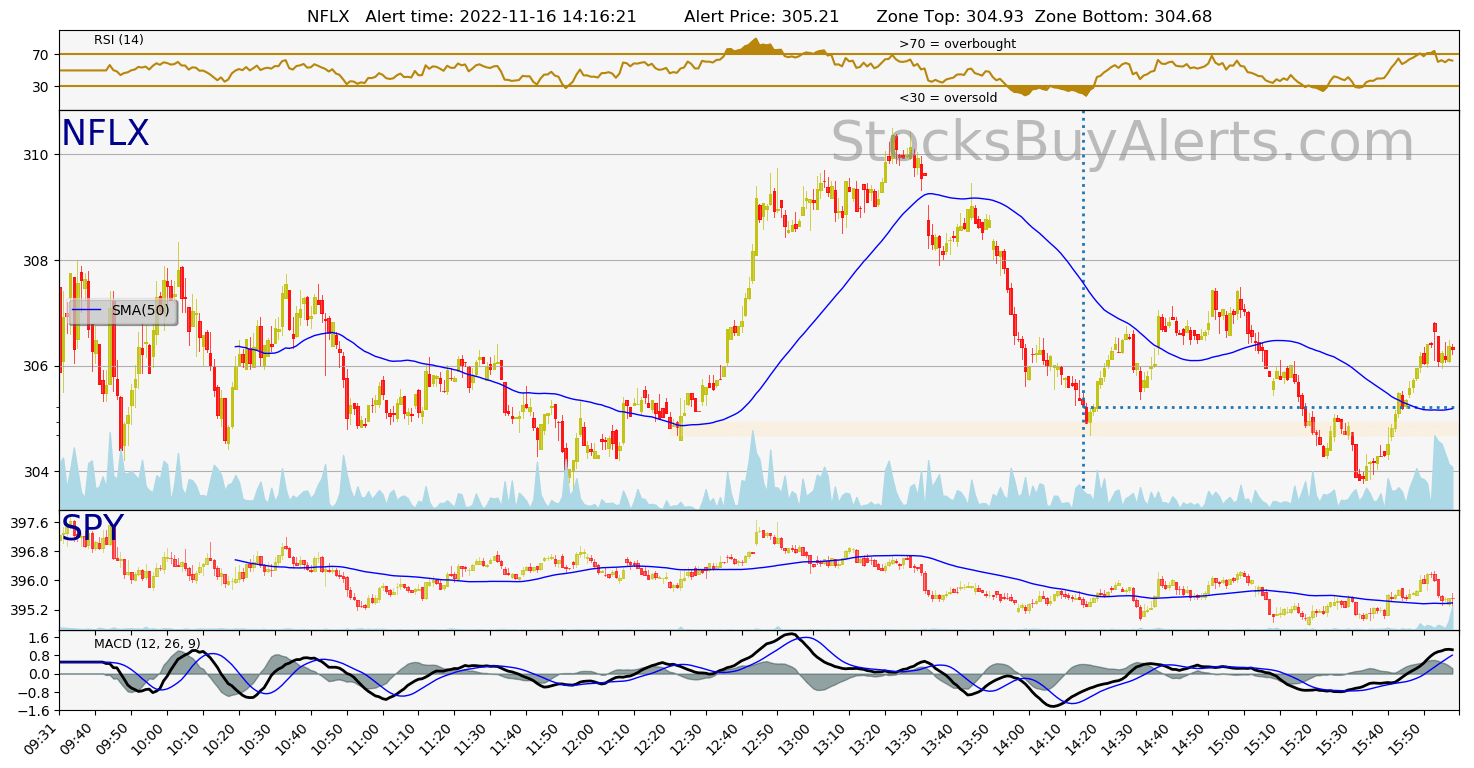Click 'Zone Top: 304.93' in the title

[x=950, y=16]
